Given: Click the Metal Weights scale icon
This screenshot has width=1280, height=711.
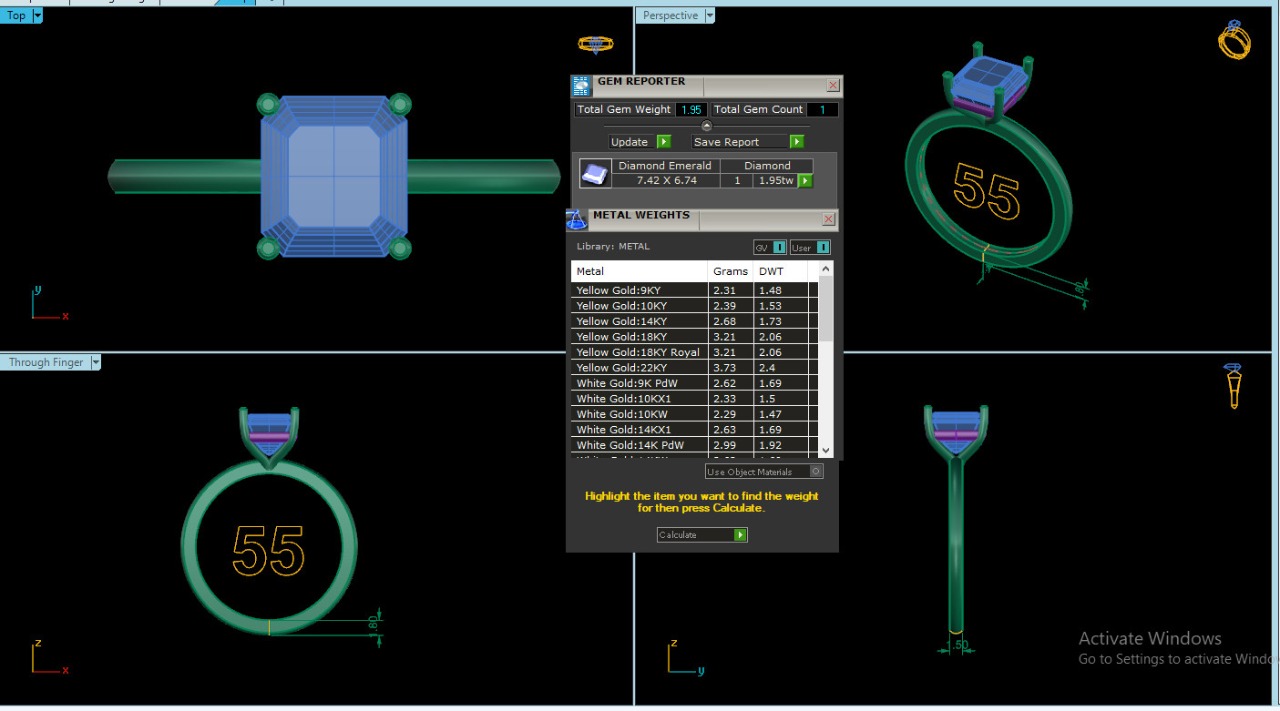Looking at the screenshot, I should (x=577, y=219).
